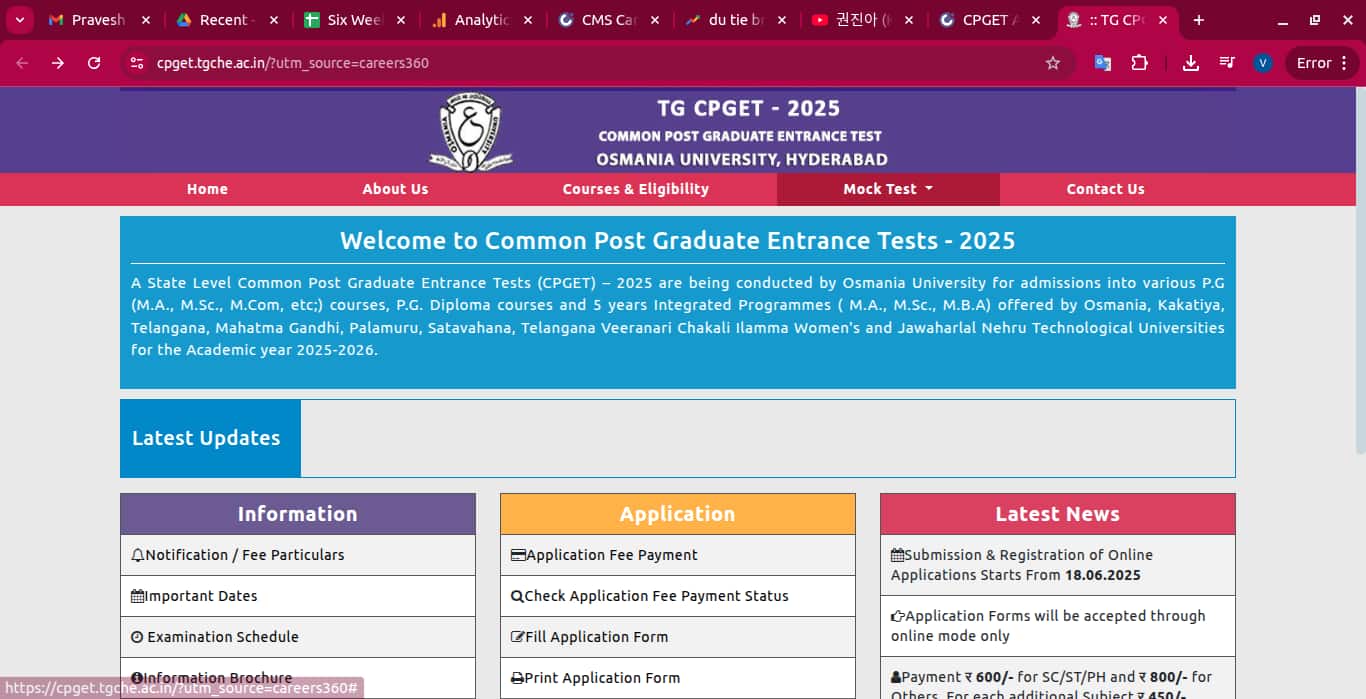Click the Application Forms accepted online news item
Image resolution: width=1366 pixels, height=699 pixels.
coord(1058,626)
